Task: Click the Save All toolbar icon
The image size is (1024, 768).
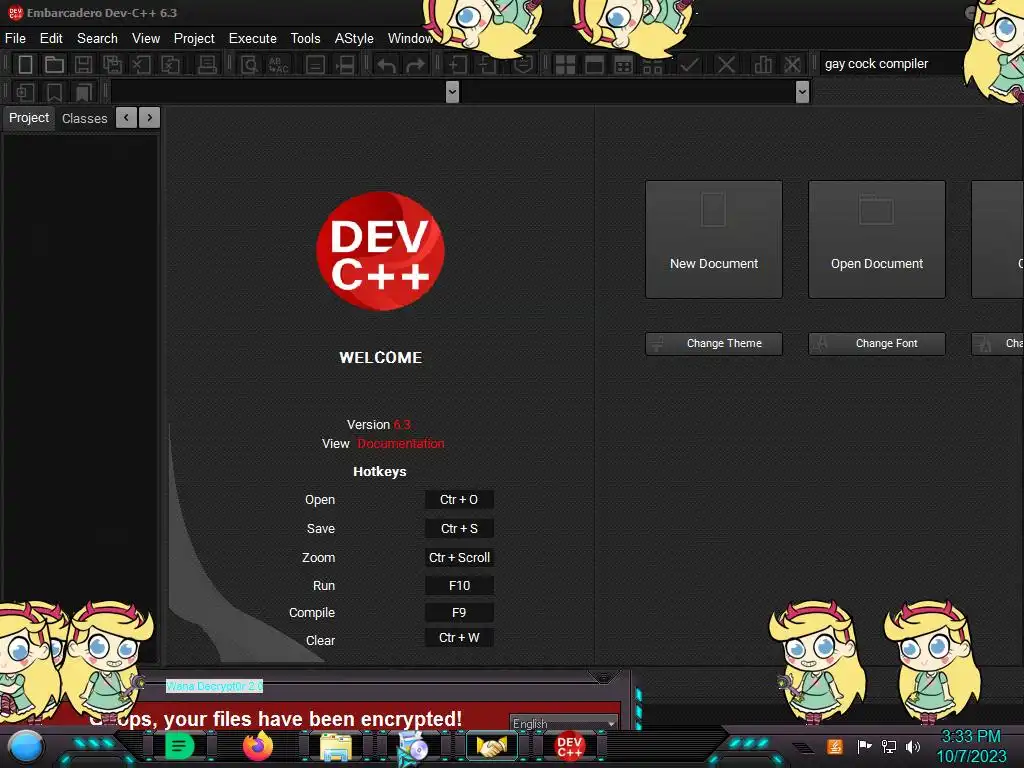Action: [x=112, y=65]
